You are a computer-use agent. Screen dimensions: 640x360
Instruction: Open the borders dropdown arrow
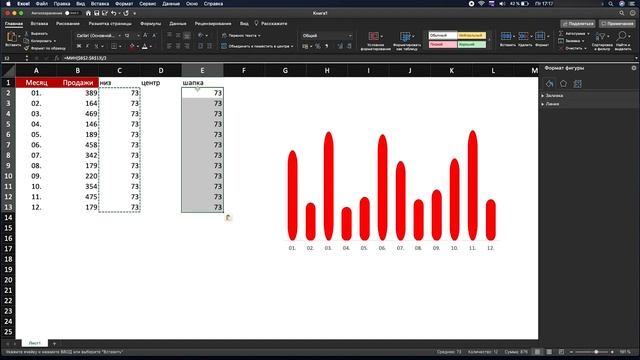click(x=120, y=47)
